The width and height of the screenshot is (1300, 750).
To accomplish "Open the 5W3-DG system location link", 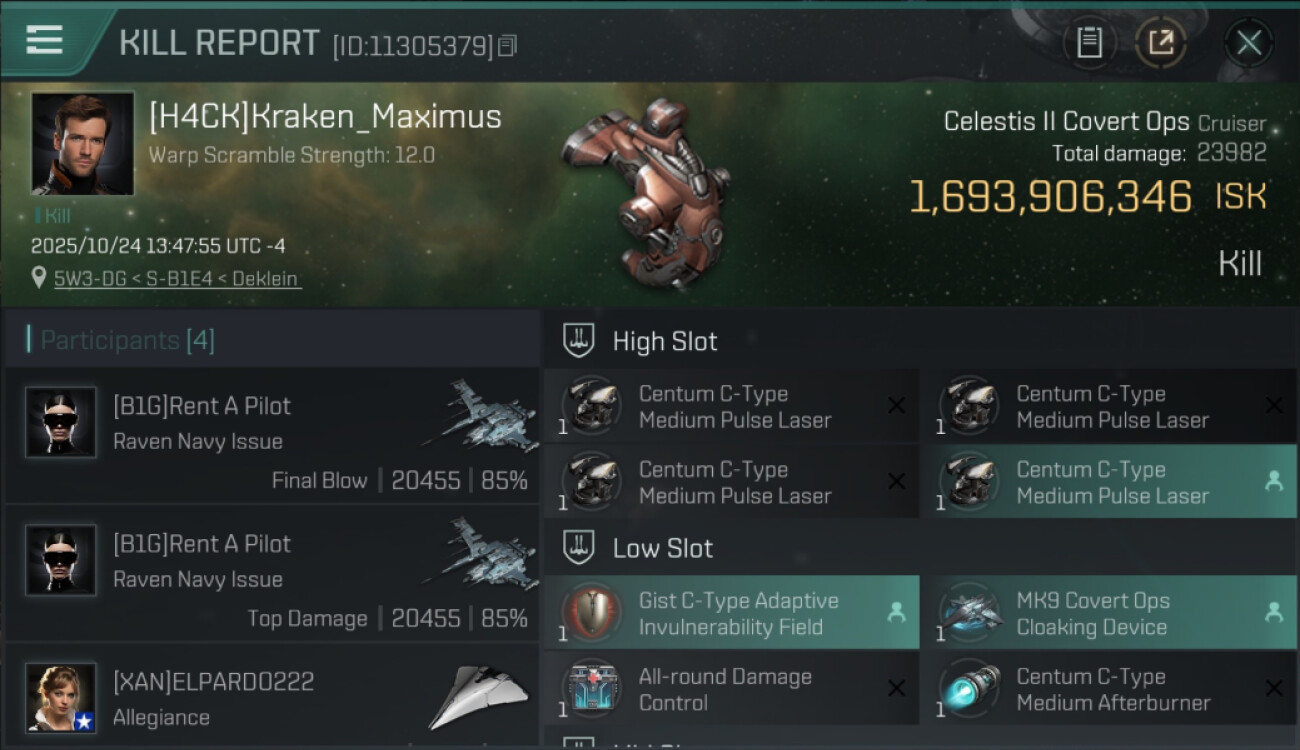I will point(177,279).
